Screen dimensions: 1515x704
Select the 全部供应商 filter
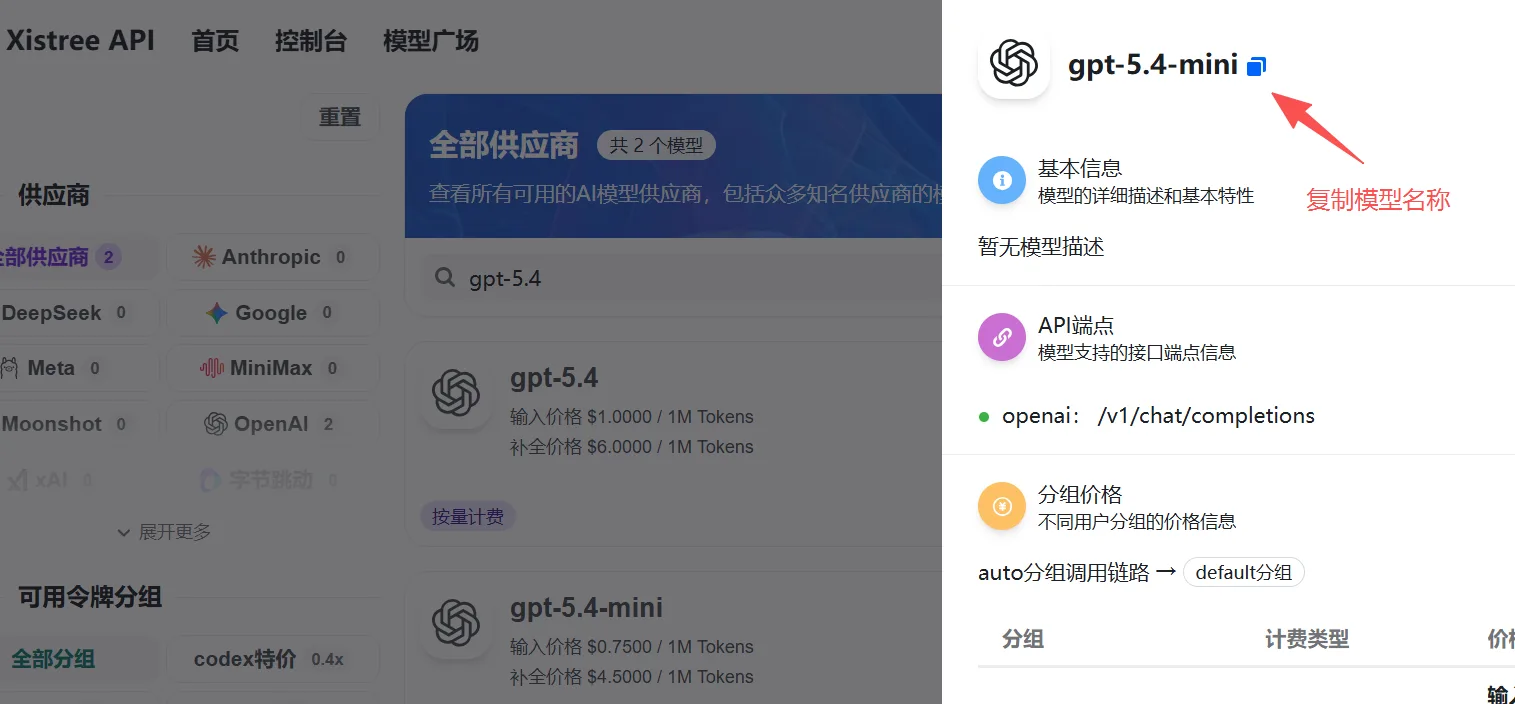click(x=79, y=257)
